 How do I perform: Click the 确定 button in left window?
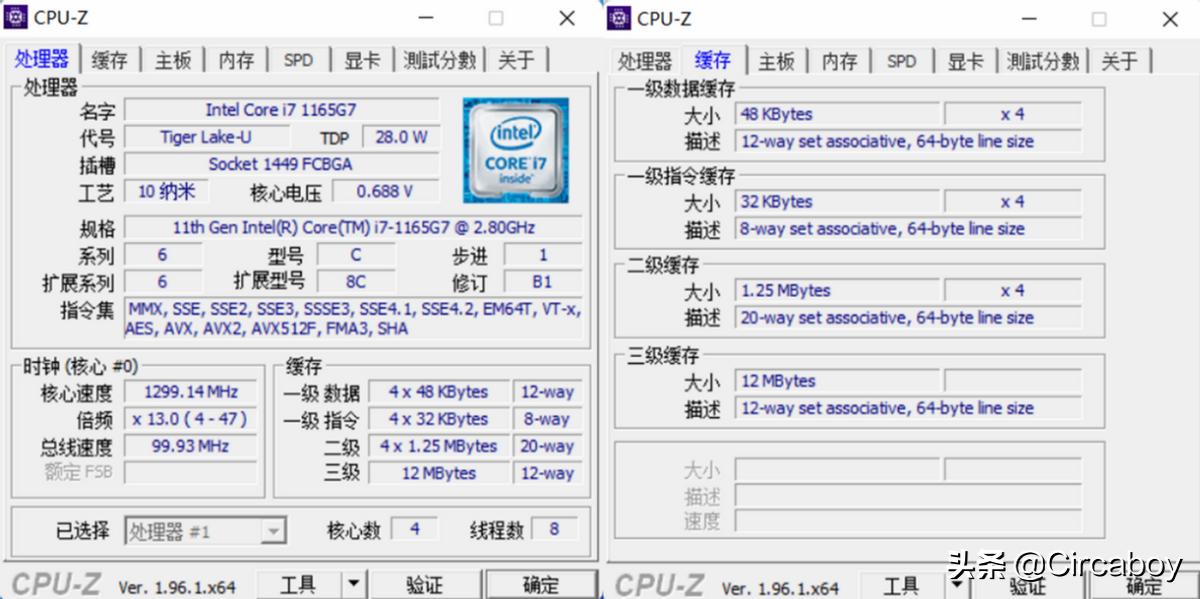coord(541,583)
